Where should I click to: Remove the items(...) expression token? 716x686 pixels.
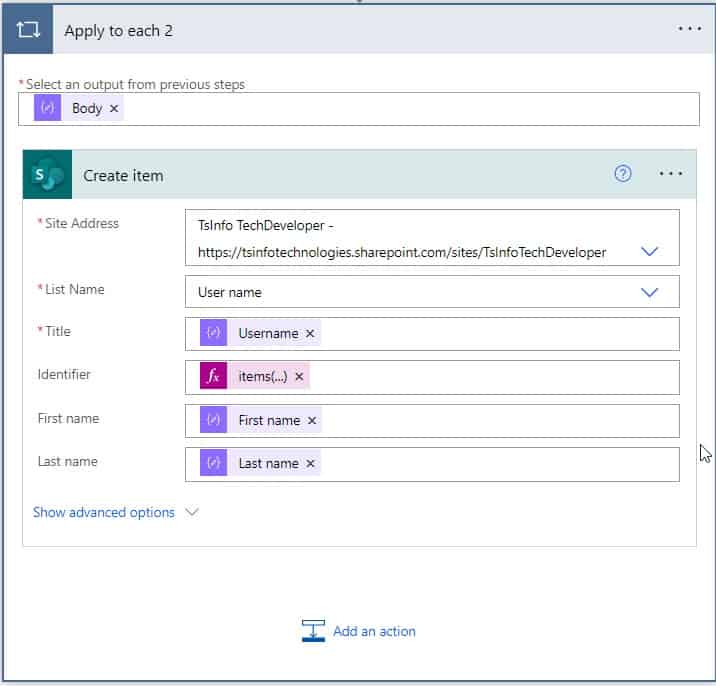[x=299, y=376]
